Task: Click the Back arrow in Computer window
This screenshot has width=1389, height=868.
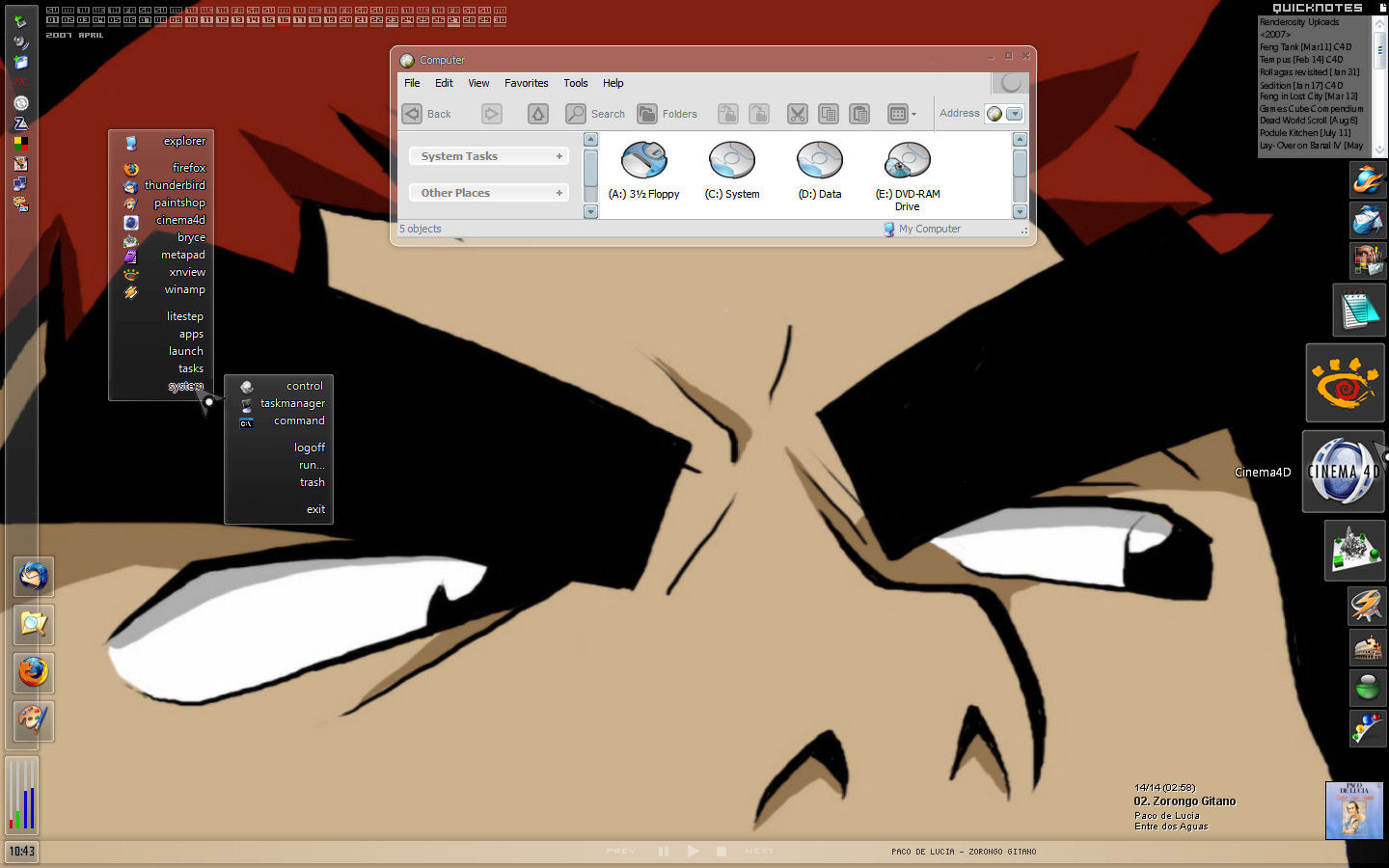Action: click(413, 114)
